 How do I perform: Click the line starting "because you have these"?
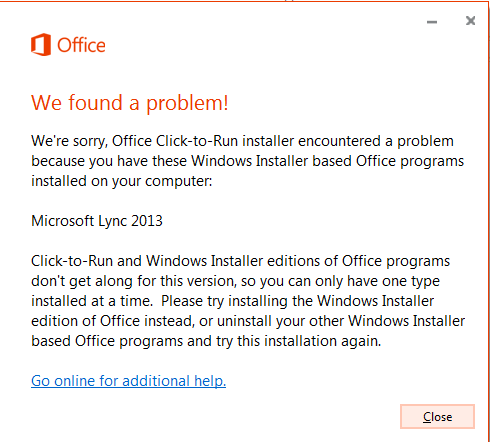247,161
